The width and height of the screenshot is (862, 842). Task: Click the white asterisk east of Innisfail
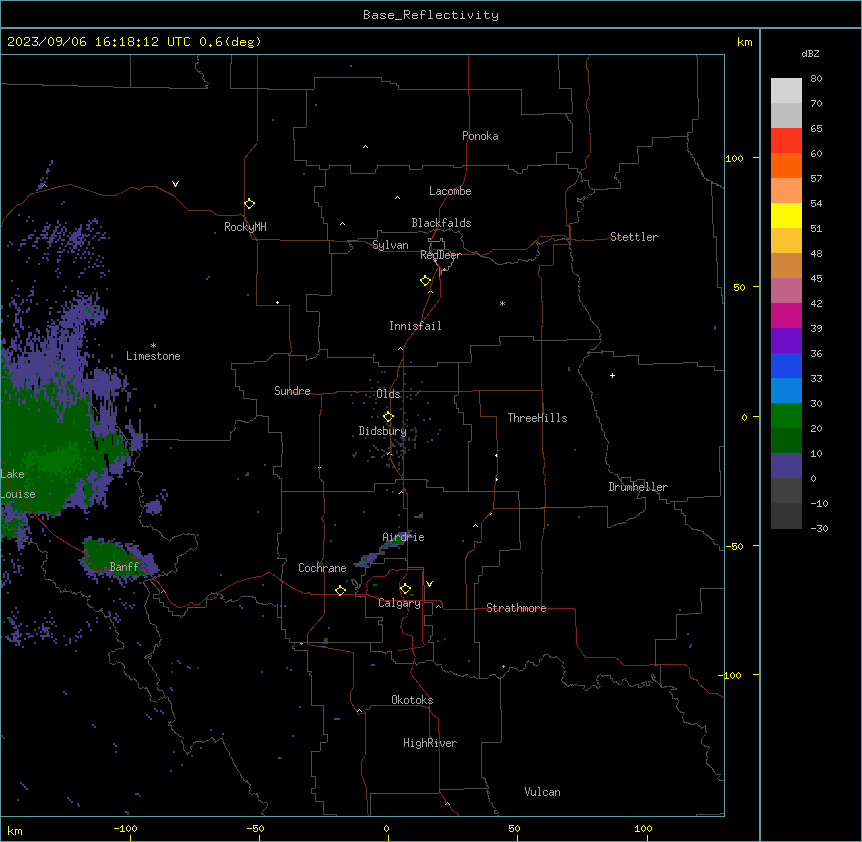[x=502, y=303]
